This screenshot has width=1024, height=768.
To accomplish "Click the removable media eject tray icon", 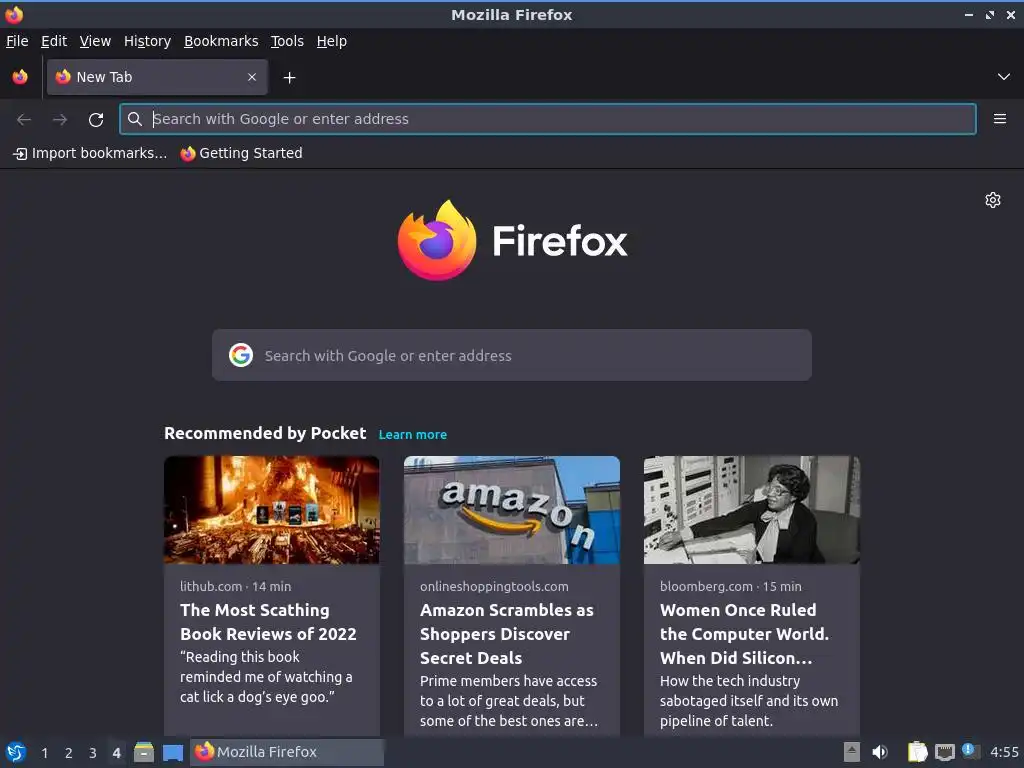I will 852,752.
